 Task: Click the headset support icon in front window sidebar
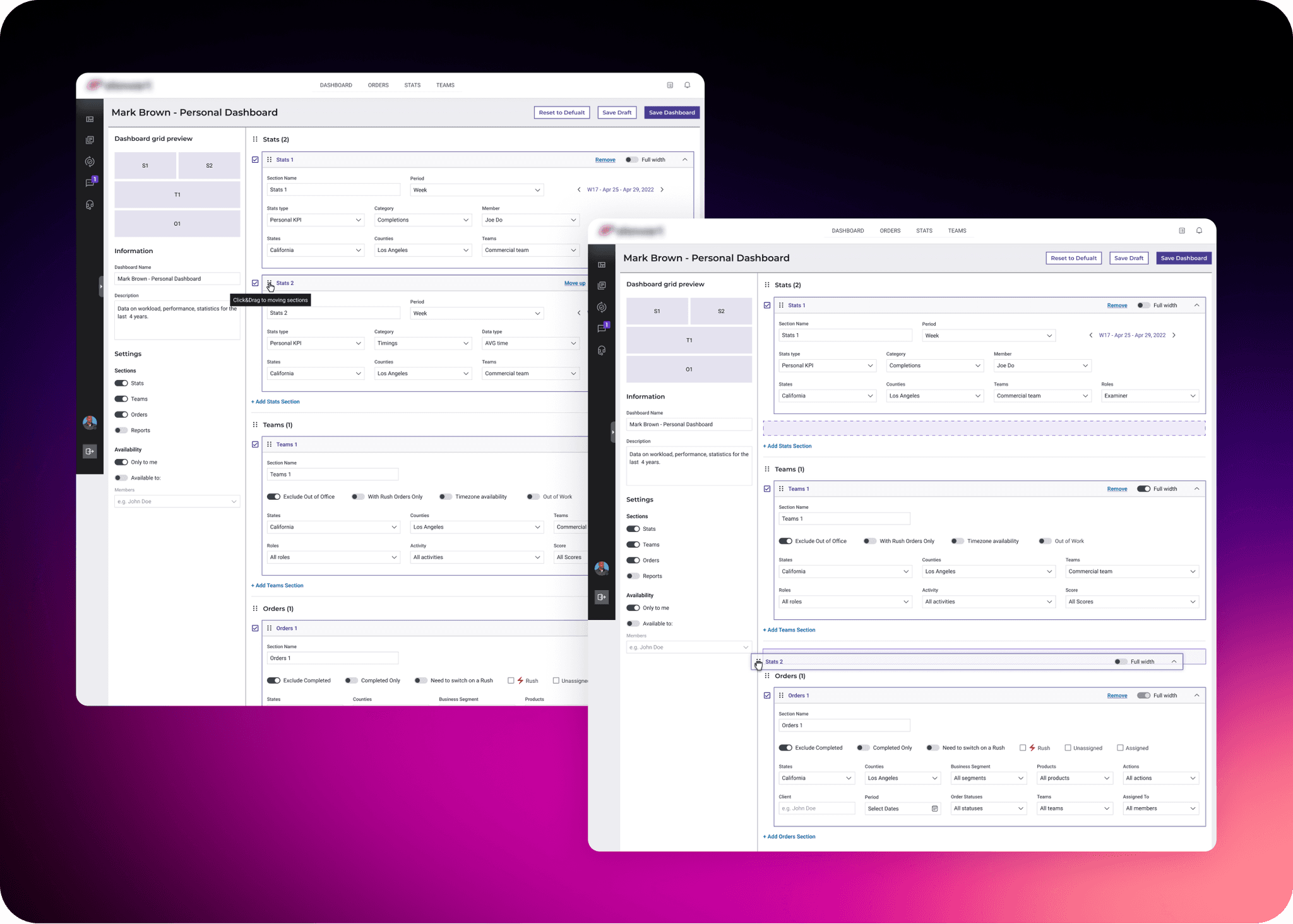tap(602, 350)
